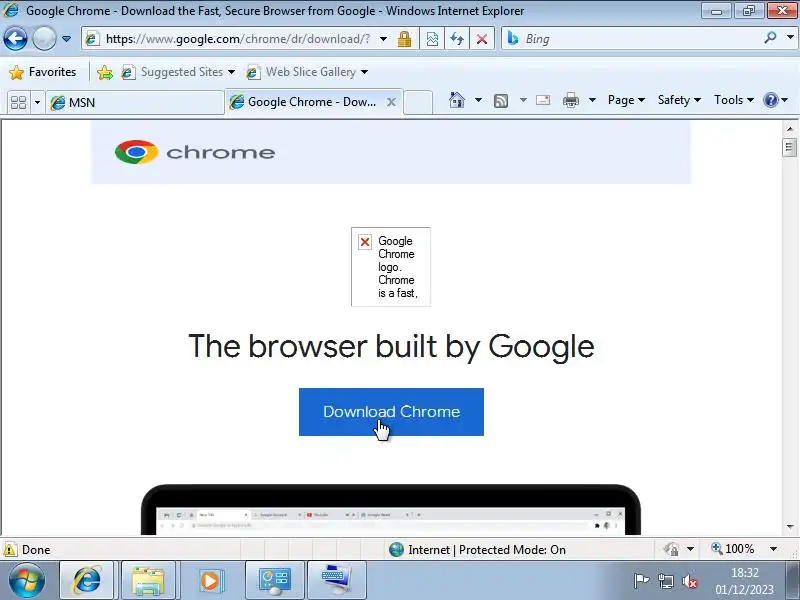Click the security lock icon
Viewport: 800px width, 600px height.
405,39
